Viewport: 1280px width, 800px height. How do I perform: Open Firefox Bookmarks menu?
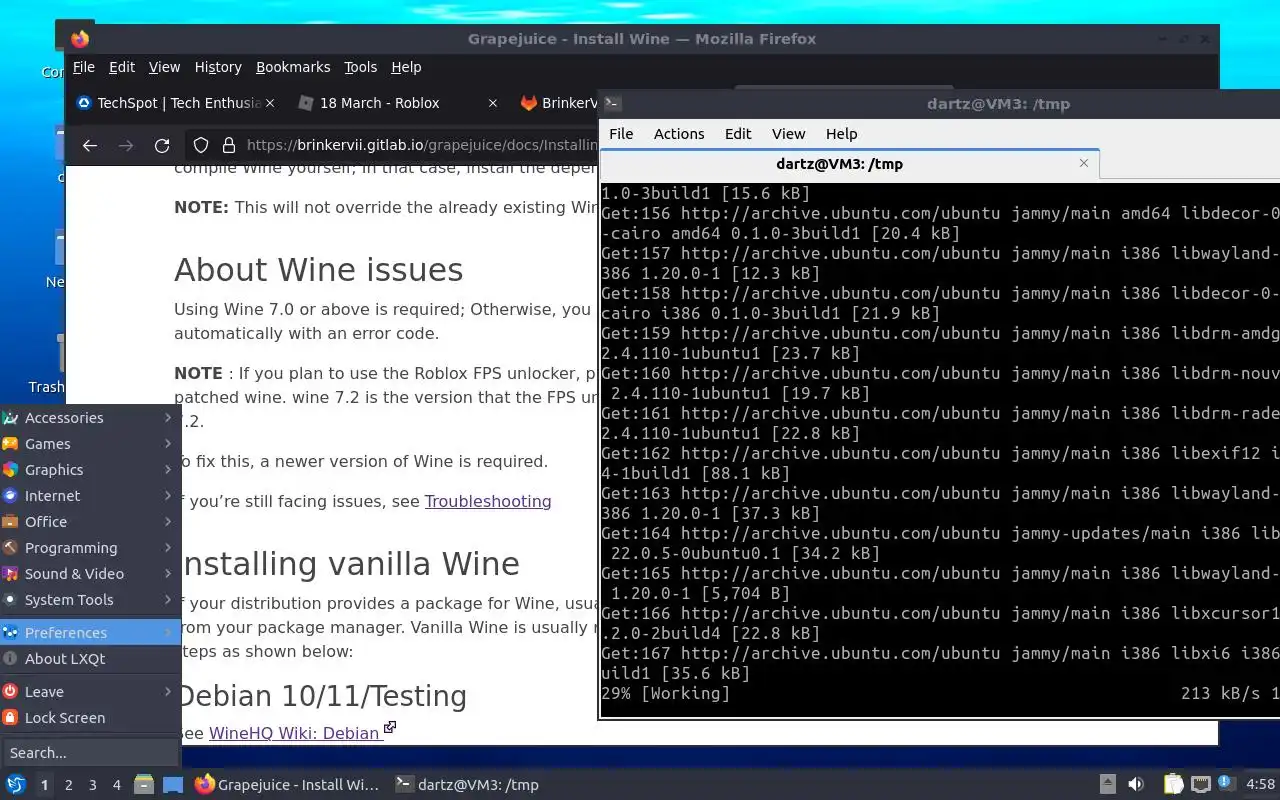tap(293, 67)
